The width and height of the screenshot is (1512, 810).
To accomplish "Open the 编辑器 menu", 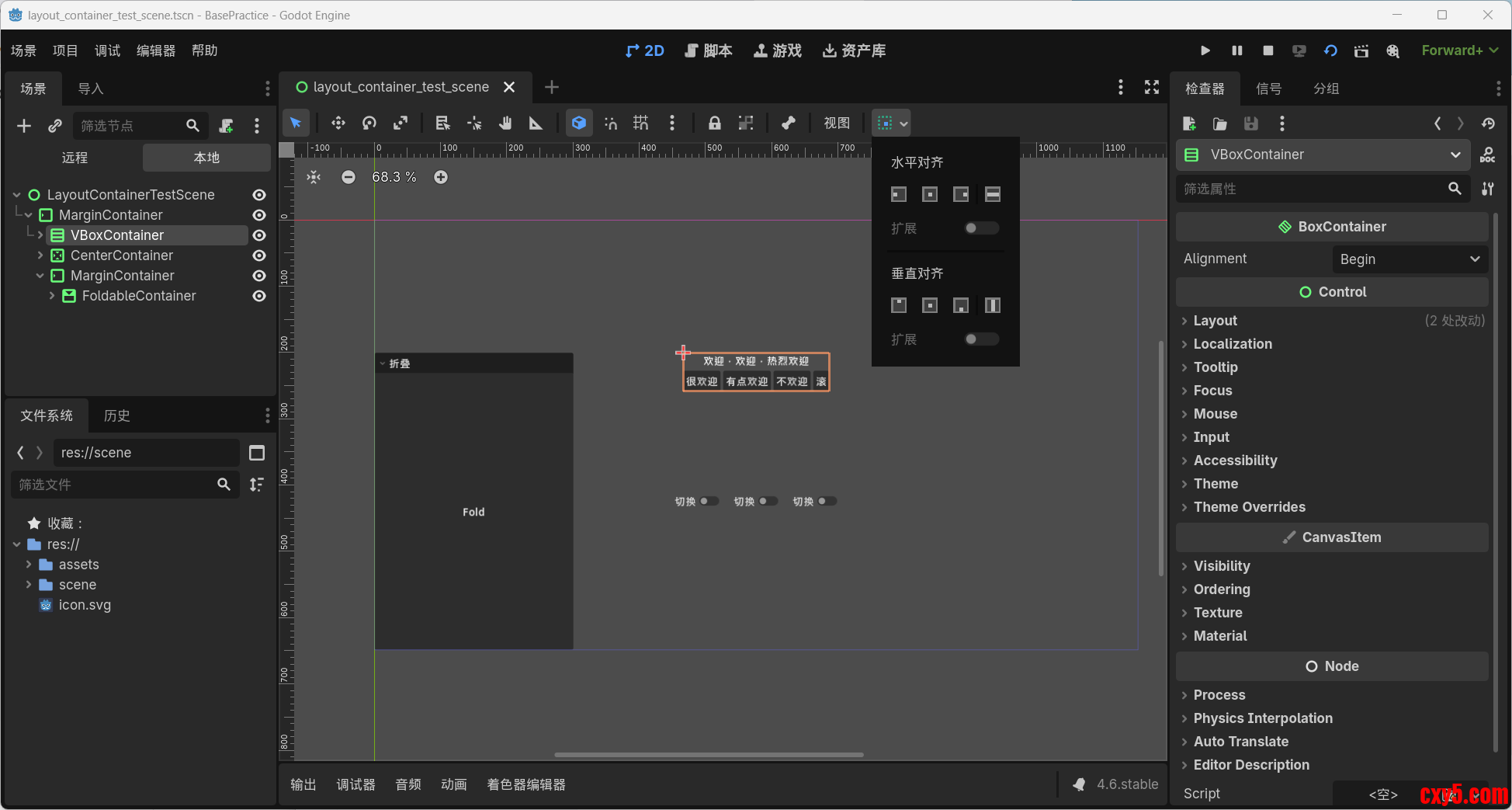I will point(155,50).
